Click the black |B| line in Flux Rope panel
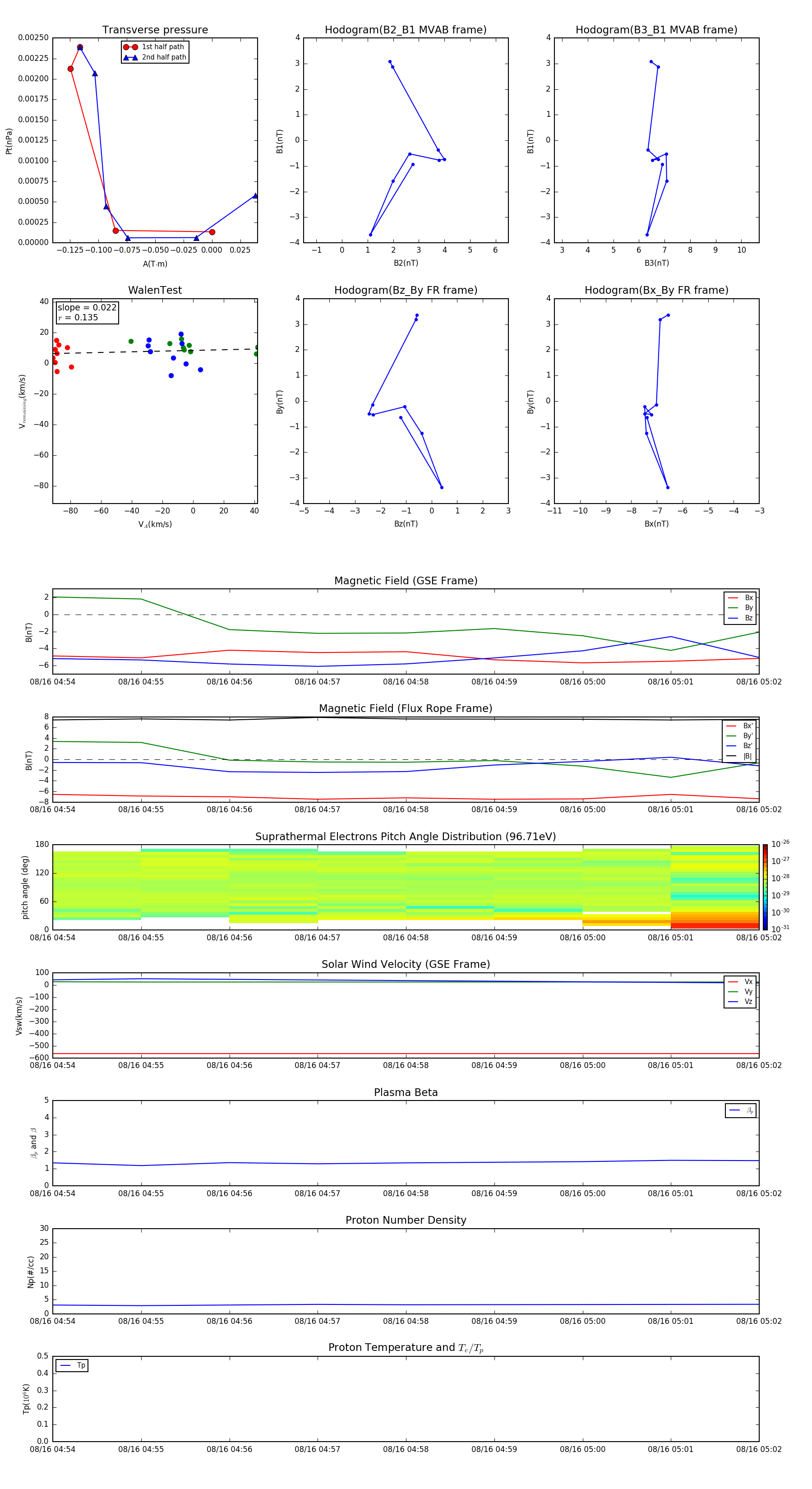Image resolution: width=812 pixels, height=1489 pixels. point(406,718)
